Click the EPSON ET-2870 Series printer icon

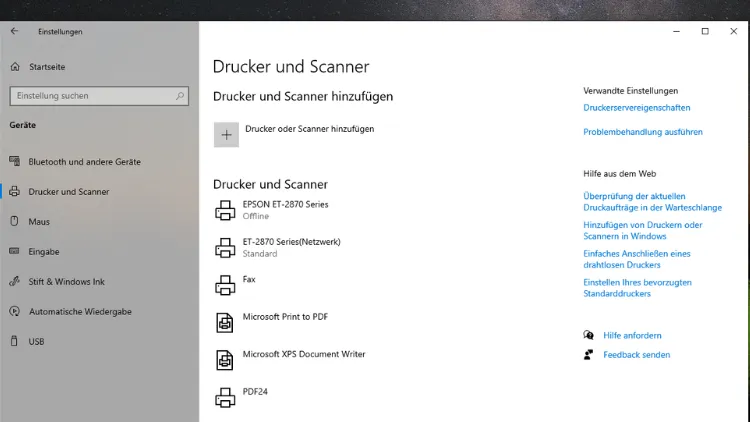pyautogui.click(x=225, y=211)
